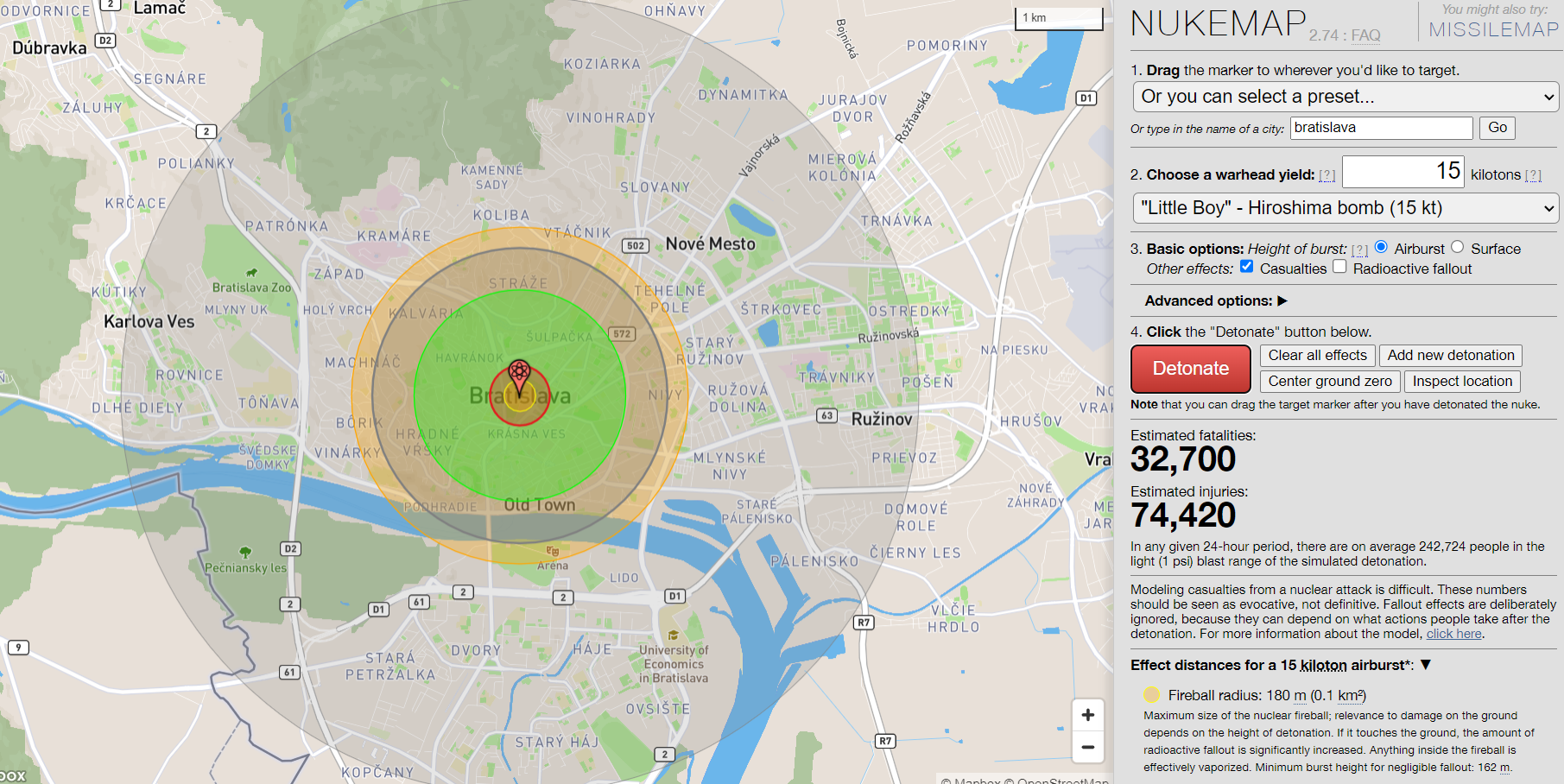The width and height of the screenshot is (1564, 784).
Task: Click the city name input field
Action: pyautogui.click(x=1381, y=128)
